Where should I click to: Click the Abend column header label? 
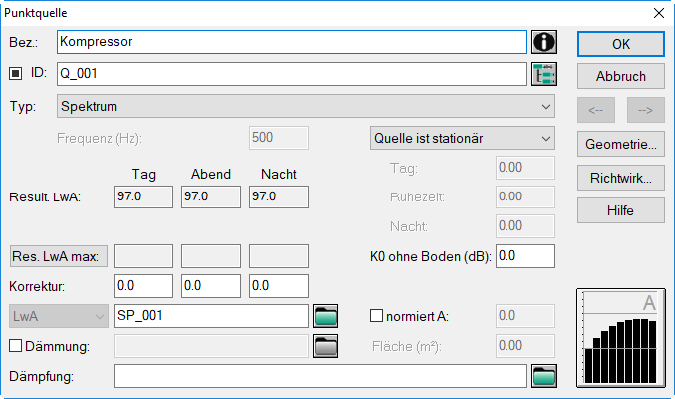(x=211, y=174)
